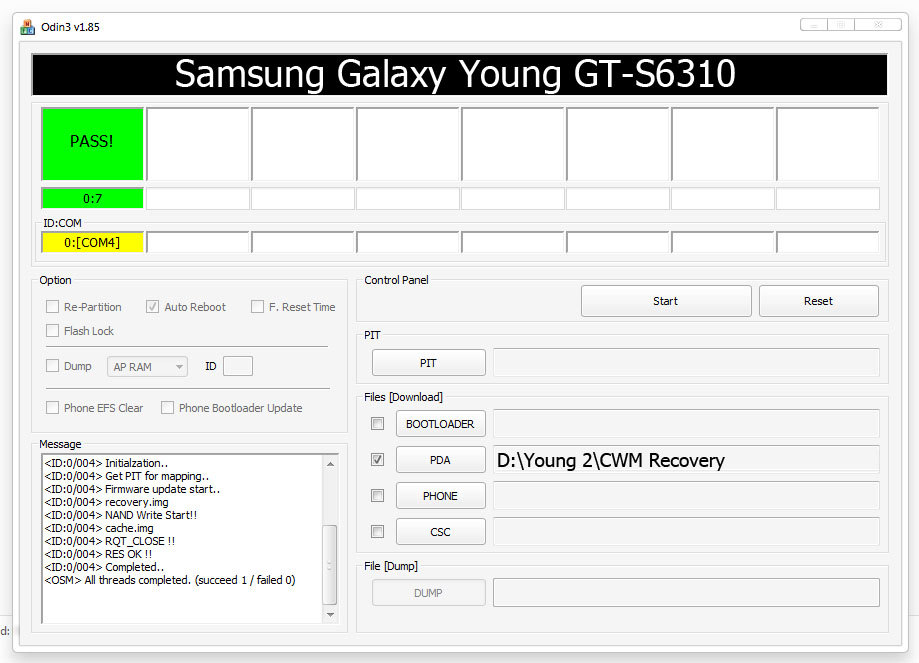Select the 'Firmware update start..' log line
Screen dimensions: 919x663
click(x=132, y=489)
